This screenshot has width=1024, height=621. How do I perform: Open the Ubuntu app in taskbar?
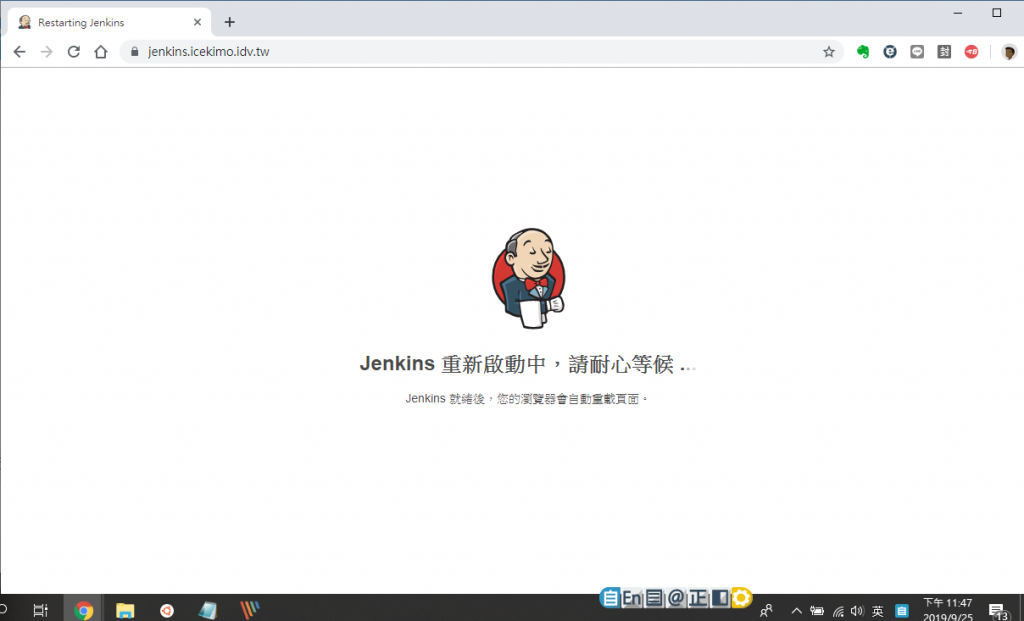click(167, 611)
